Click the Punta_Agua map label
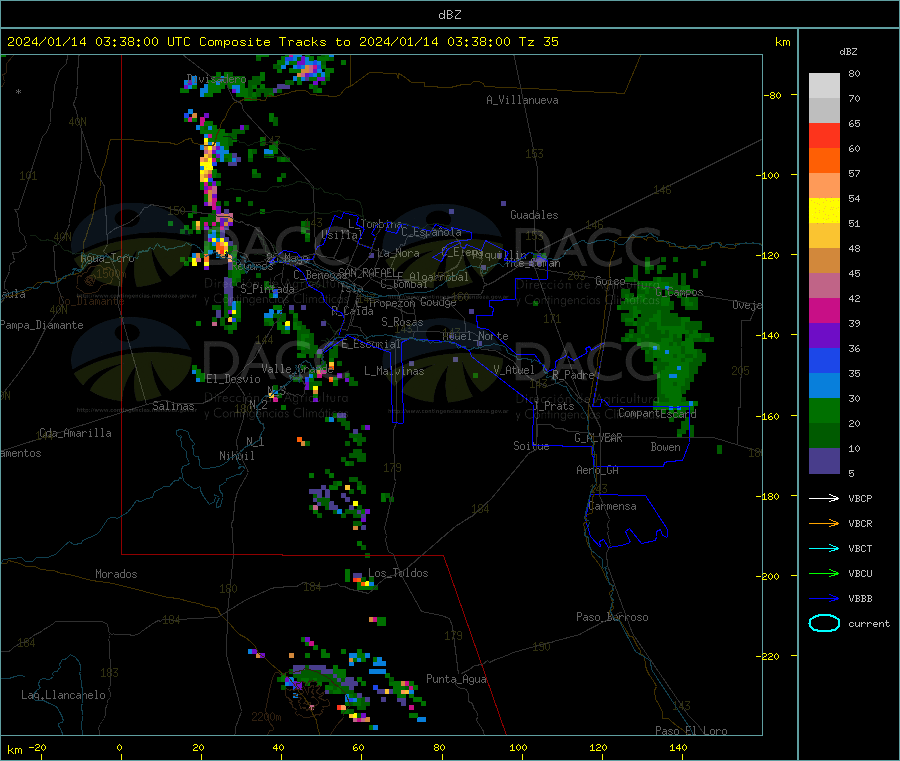The height and width of the screenshot is (761, 900). (x=456, y=679)
